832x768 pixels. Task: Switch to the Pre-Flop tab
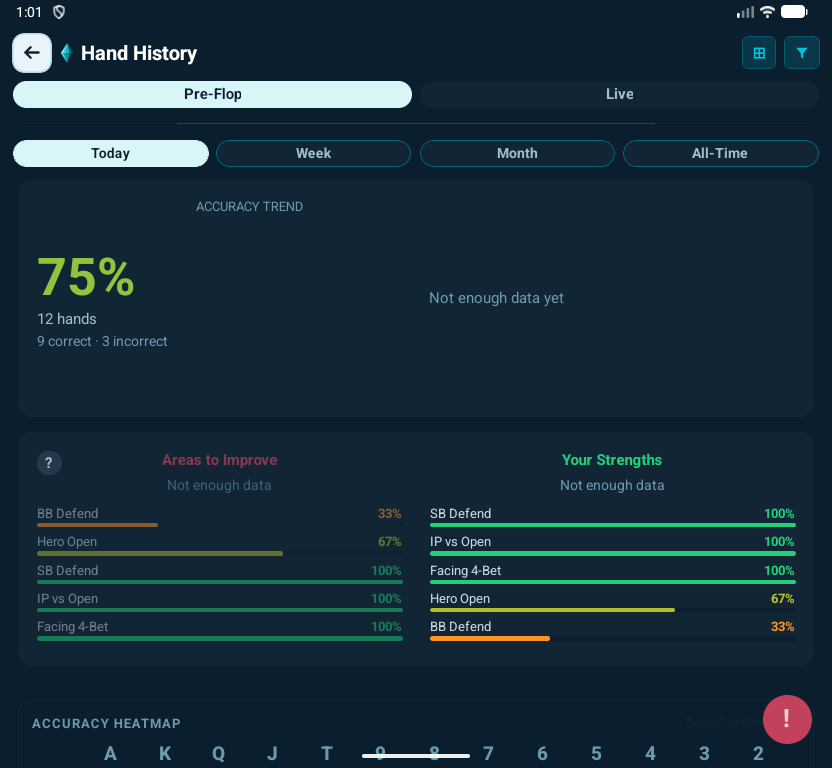212,94
